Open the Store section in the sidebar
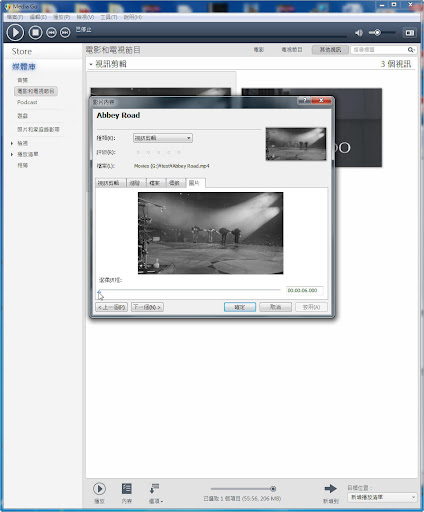424x512 pixels. (22, 51)
